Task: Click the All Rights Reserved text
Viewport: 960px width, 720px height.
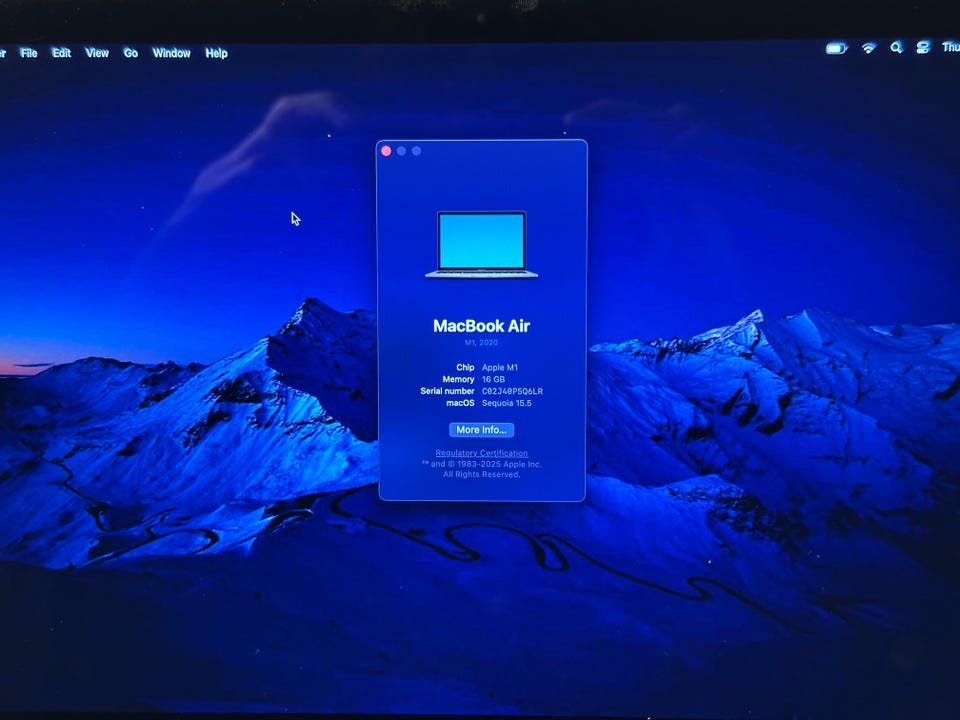Action: click(482, 474)
